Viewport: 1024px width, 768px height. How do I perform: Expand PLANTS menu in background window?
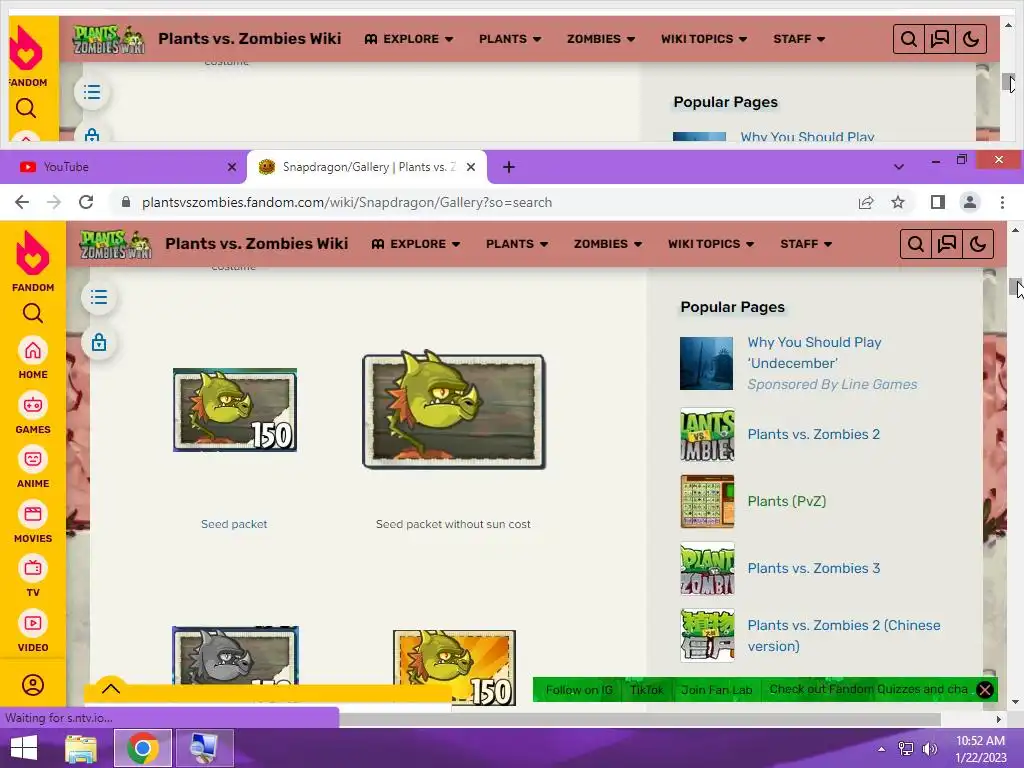(x=510, y=39)
